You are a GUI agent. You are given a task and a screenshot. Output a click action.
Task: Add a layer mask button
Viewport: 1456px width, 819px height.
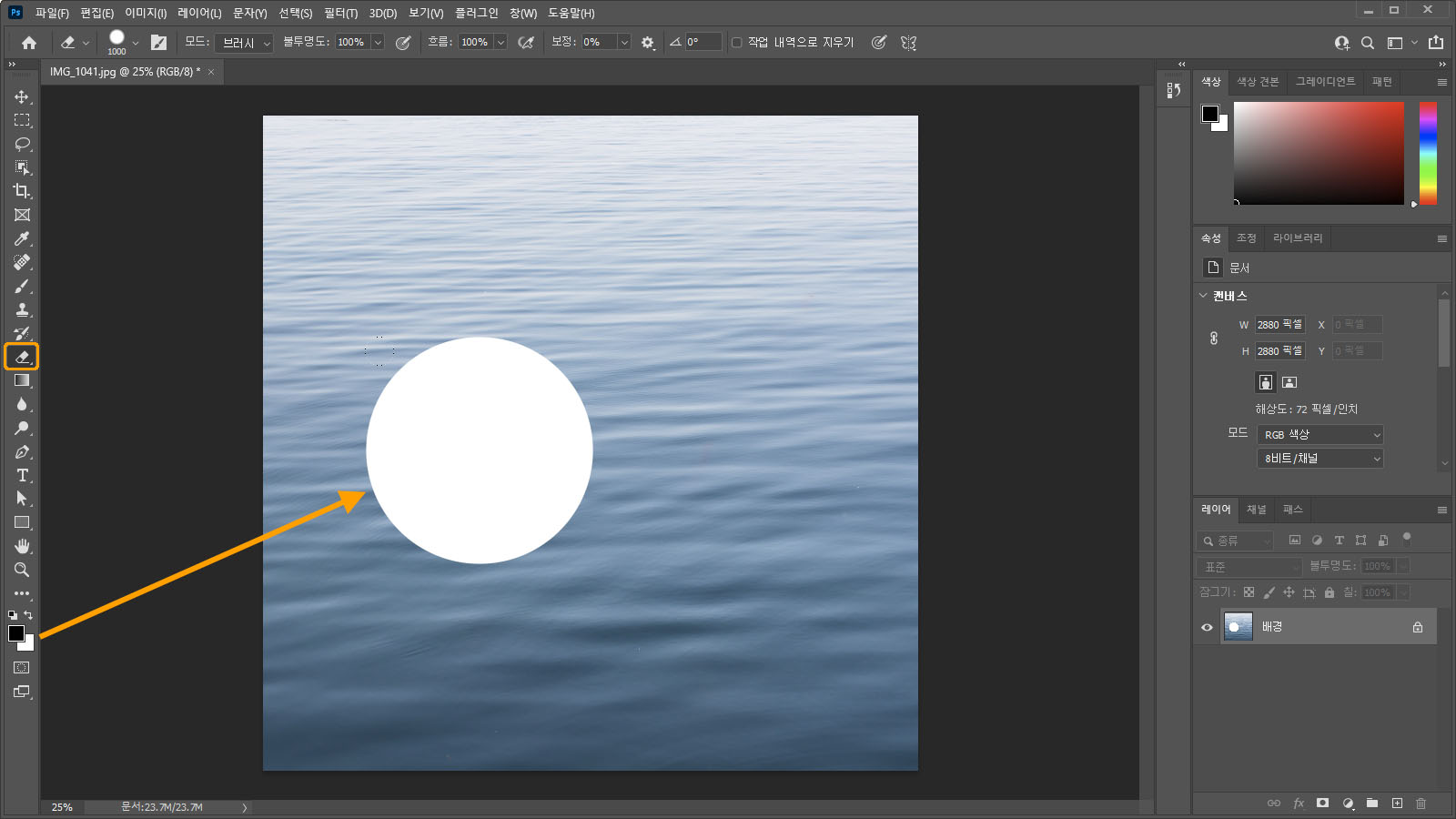coord(1323,804)
